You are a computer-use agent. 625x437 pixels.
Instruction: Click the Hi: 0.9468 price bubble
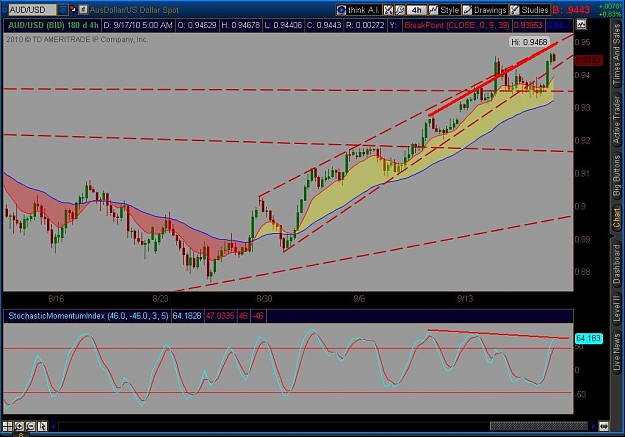pos(529,42)
